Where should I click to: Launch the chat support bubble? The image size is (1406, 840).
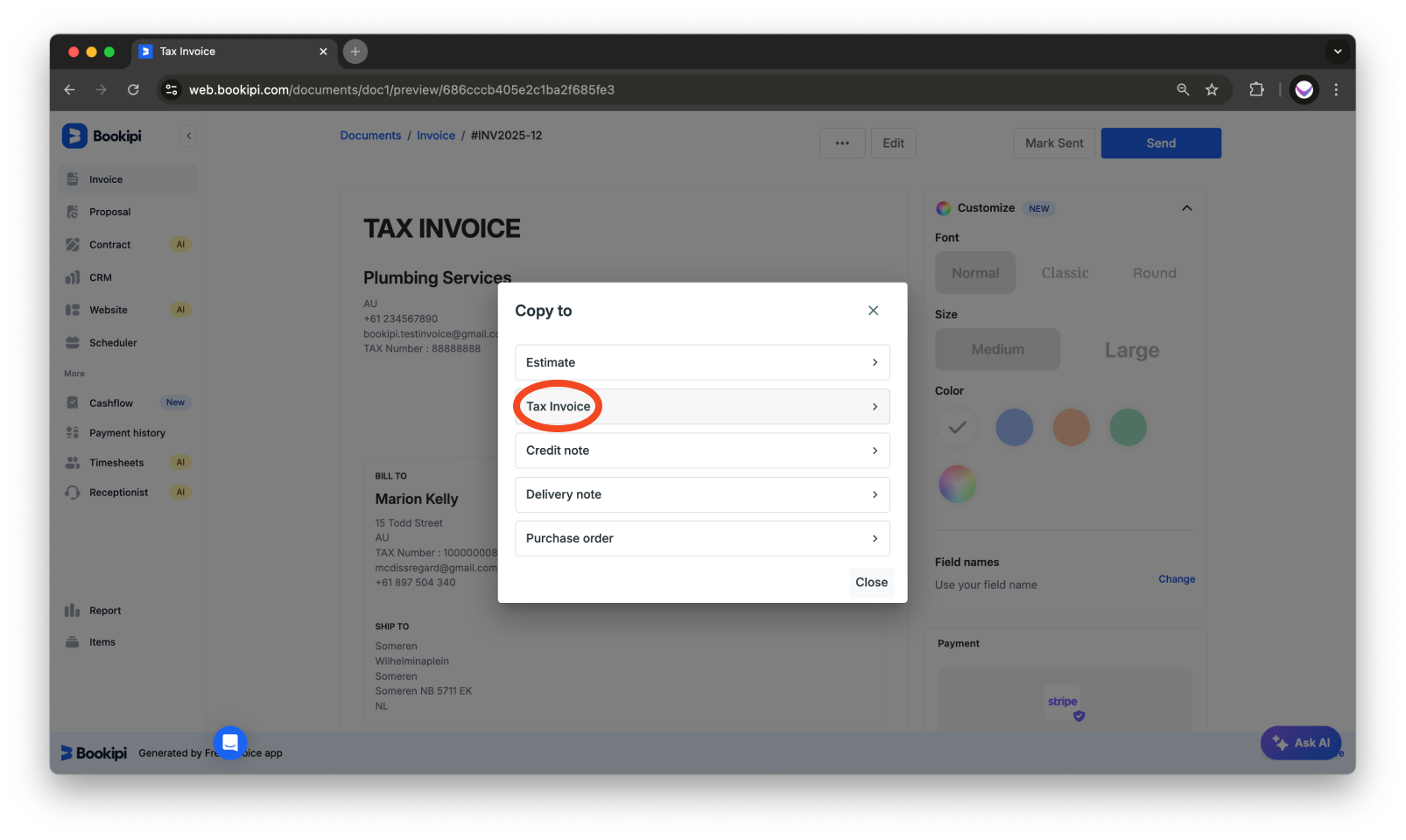tap(229, 743)
